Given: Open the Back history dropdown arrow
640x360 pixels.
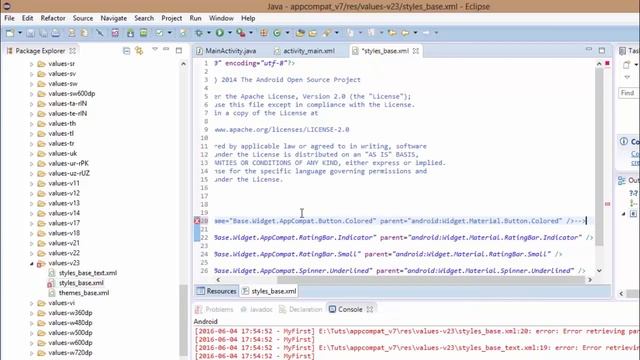Looking at the screenshot, I should pos(415,33).
